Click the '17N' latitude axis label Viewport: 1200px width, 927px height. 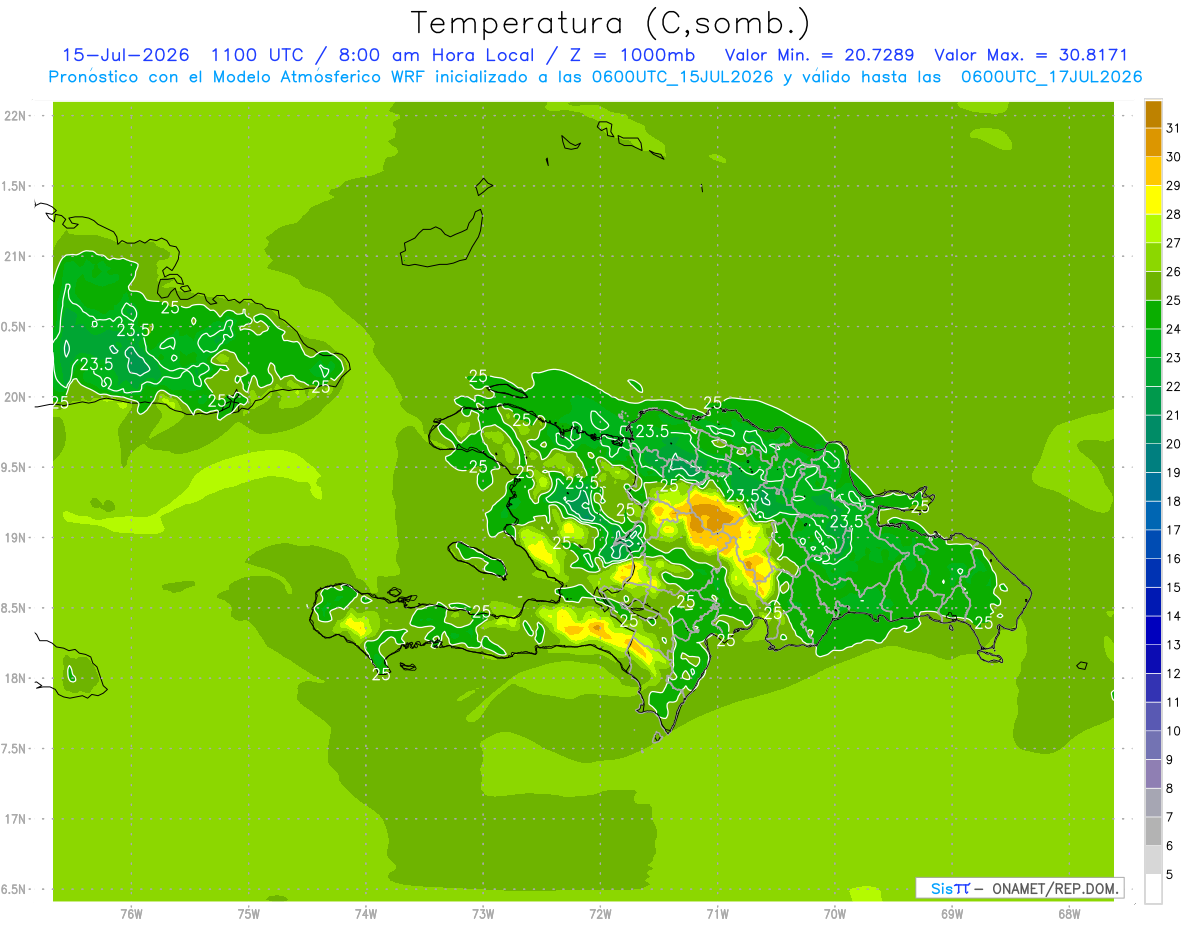click(16, 819)
